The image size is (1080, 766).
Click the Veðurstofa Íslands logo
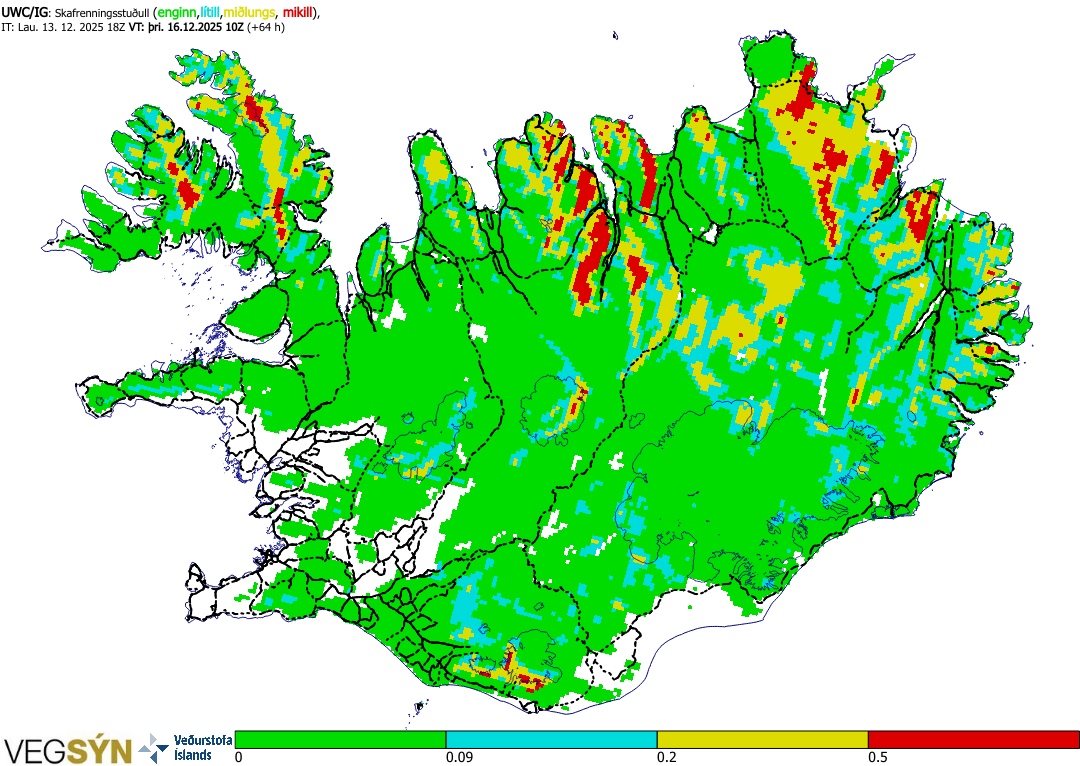point(186,747)
